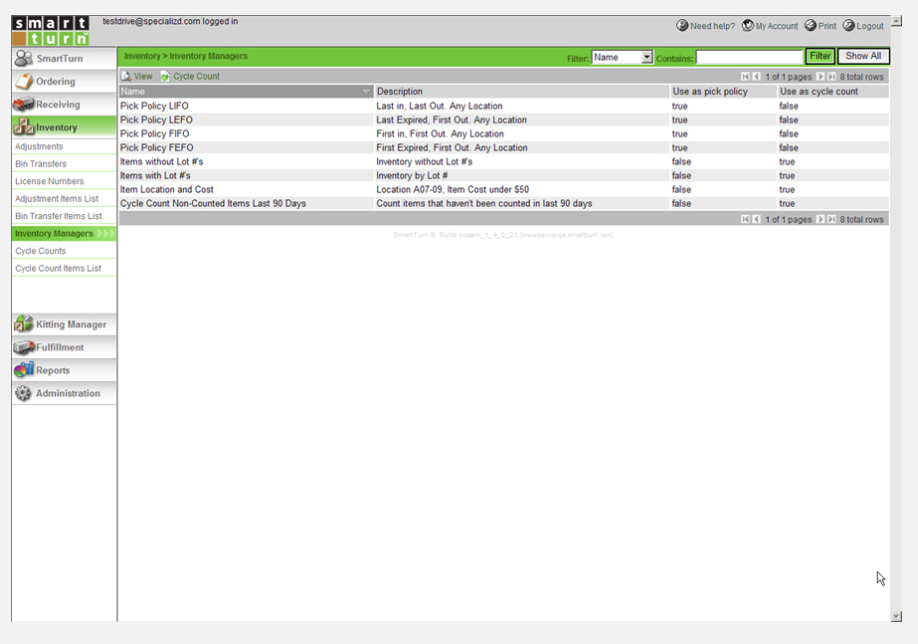Go to previous page using top pager
Viewport: 918px width, 644px height.
[x=756, y=77]
